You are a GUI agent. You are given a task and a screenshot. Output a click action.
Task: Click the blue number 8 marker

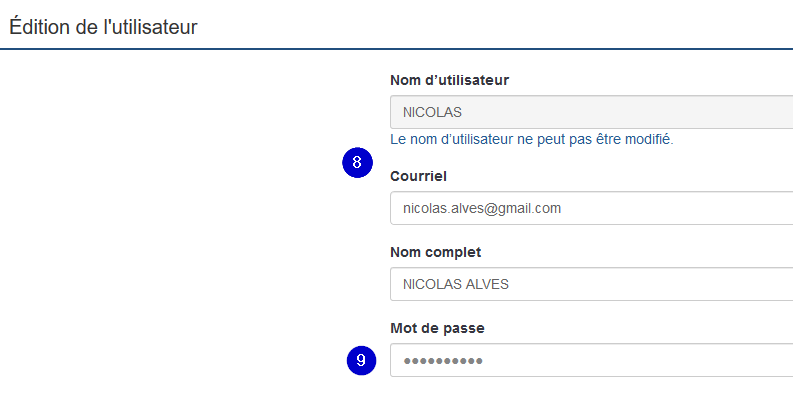[357, 162]
